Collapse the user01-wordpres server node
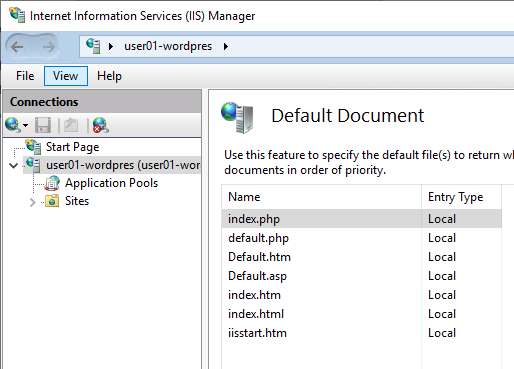Screen dimensions: 514x369 (x=14, y=165)
